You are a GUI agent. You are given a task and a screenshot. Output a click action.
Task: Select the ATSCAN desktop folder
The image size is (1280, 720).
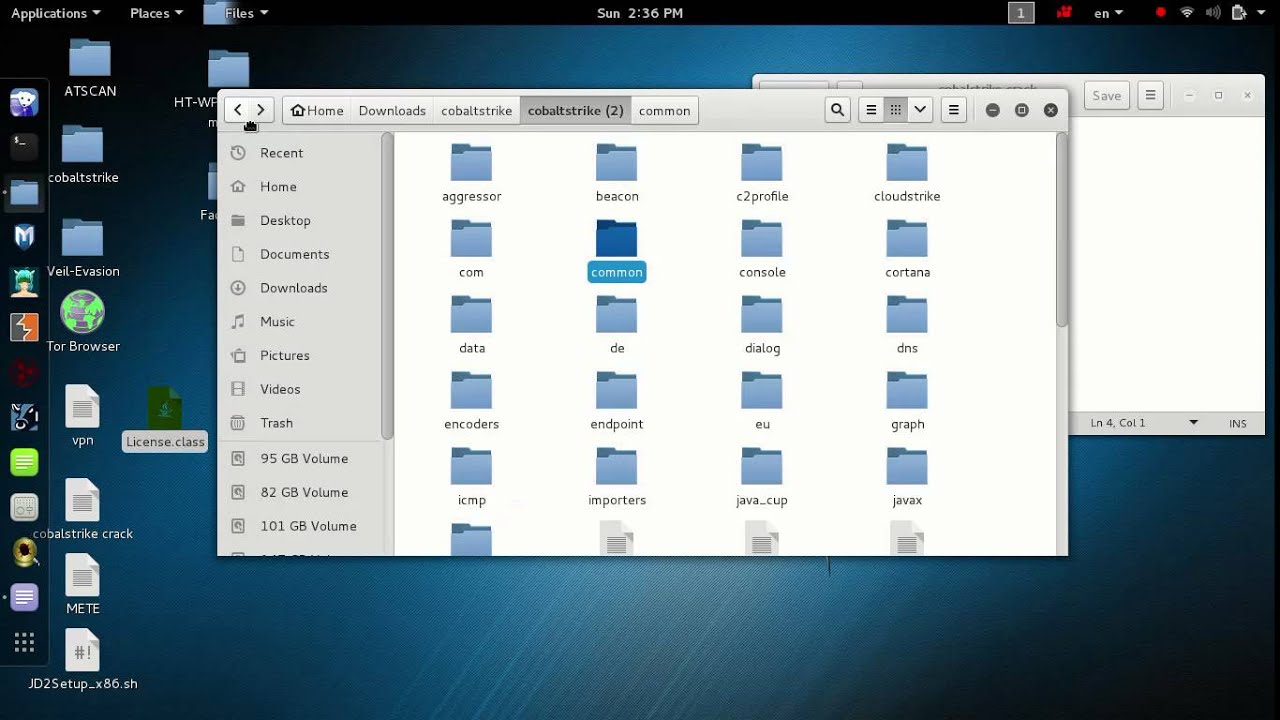tap(90, 68)
